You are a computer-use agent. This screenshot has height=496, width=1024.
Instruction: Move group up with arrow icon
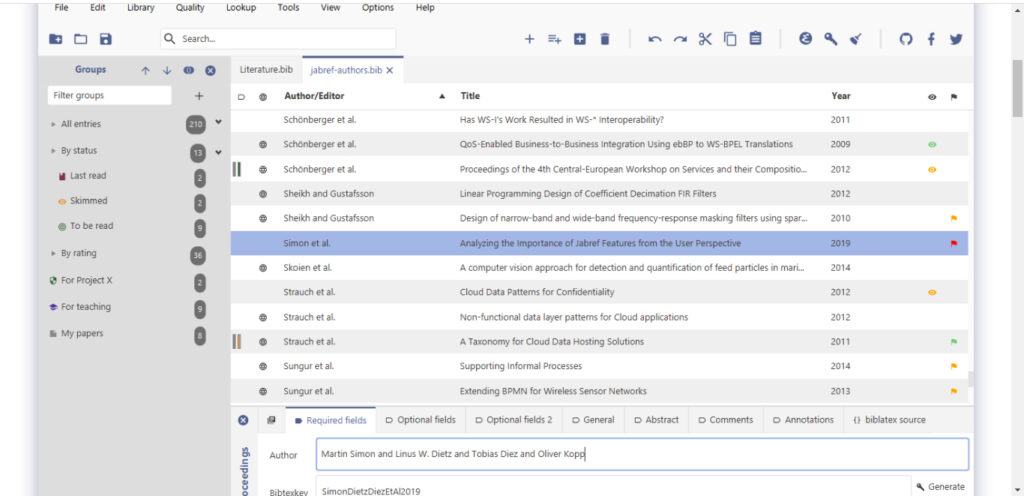146,70
